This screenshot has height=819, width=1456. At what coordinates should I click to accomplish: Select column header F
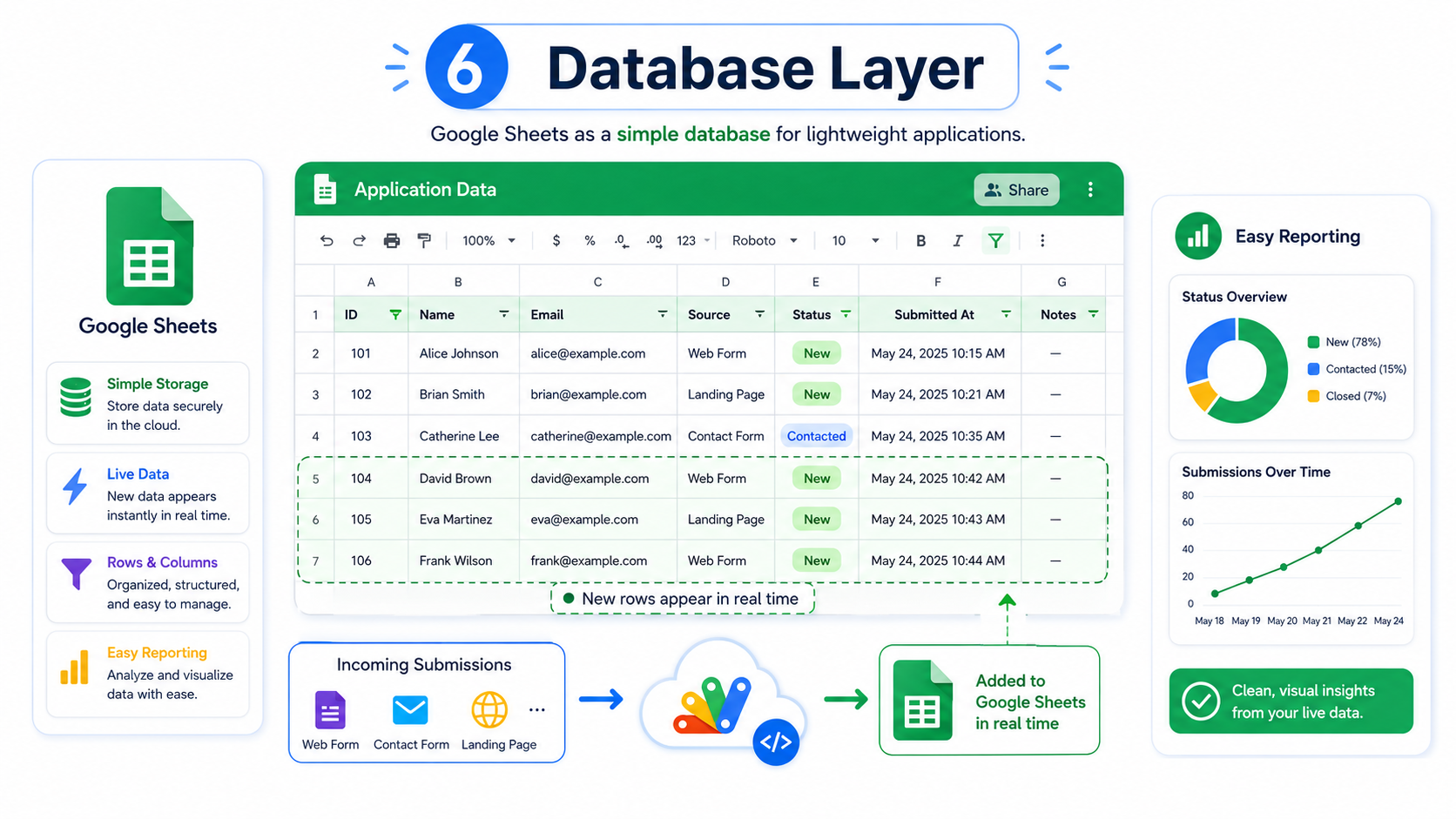coord(939,282)
